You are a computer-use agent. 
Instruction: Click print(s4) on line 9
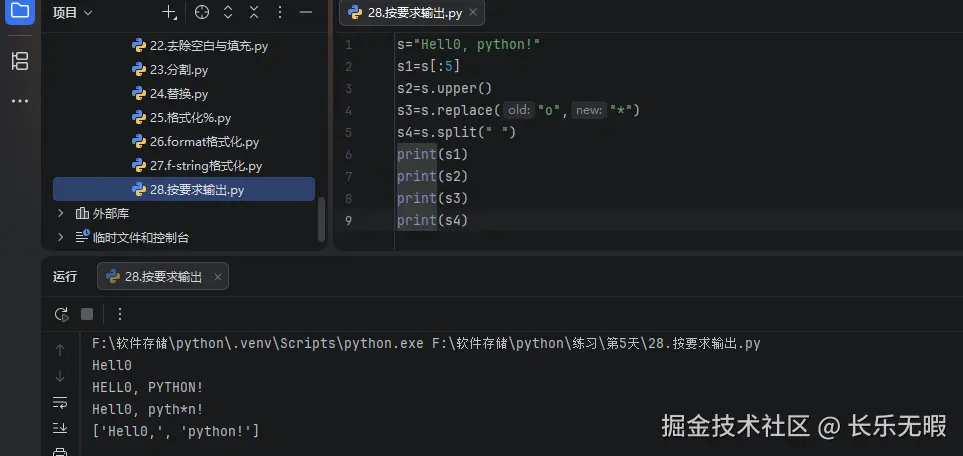pyautogui.click(x=432, y=221)
